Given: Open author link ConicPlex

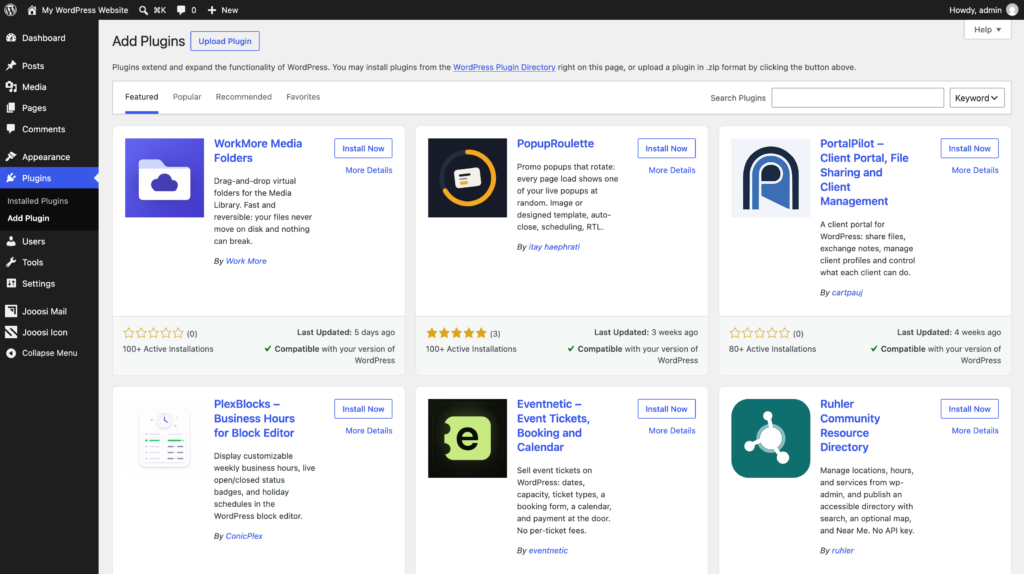Looking at the screenshot, I should 244,536.
